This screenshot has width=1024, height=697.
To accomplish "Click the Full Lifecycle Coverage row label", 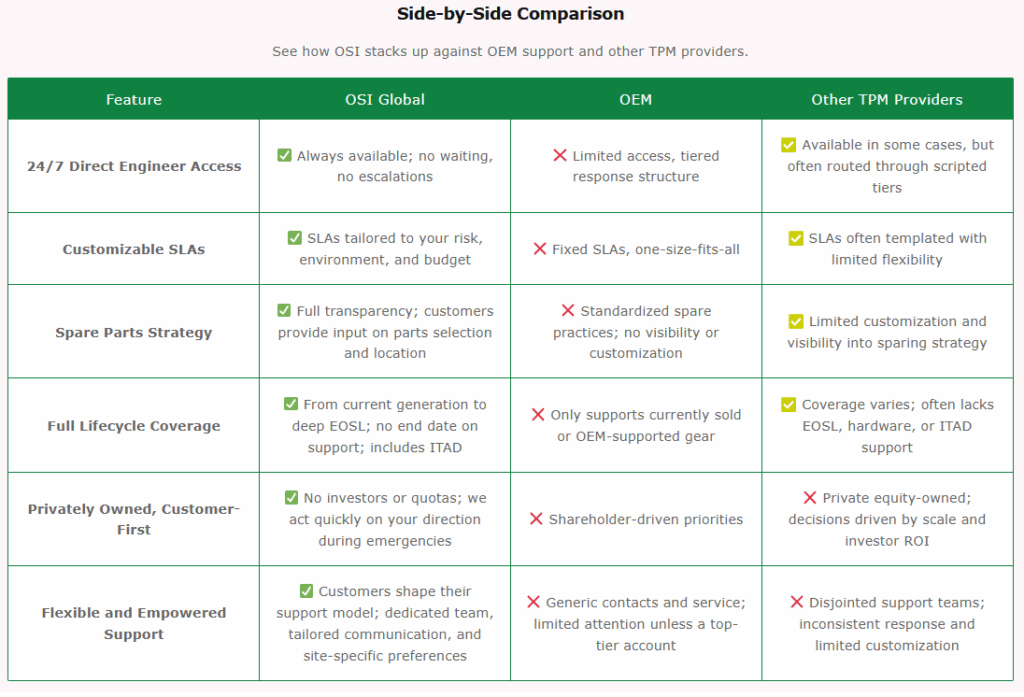I will coord(134,426).
